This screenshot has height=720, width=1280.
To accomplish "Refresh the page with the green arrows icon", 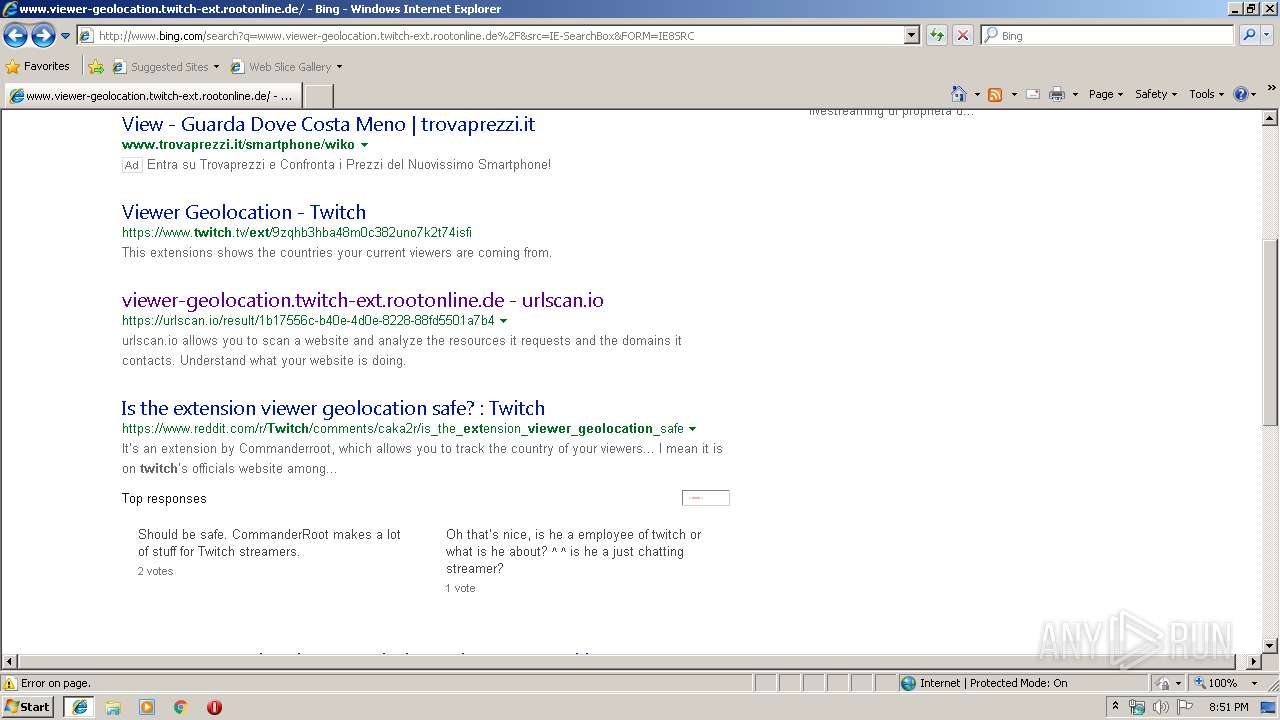I will pos(937,36).
